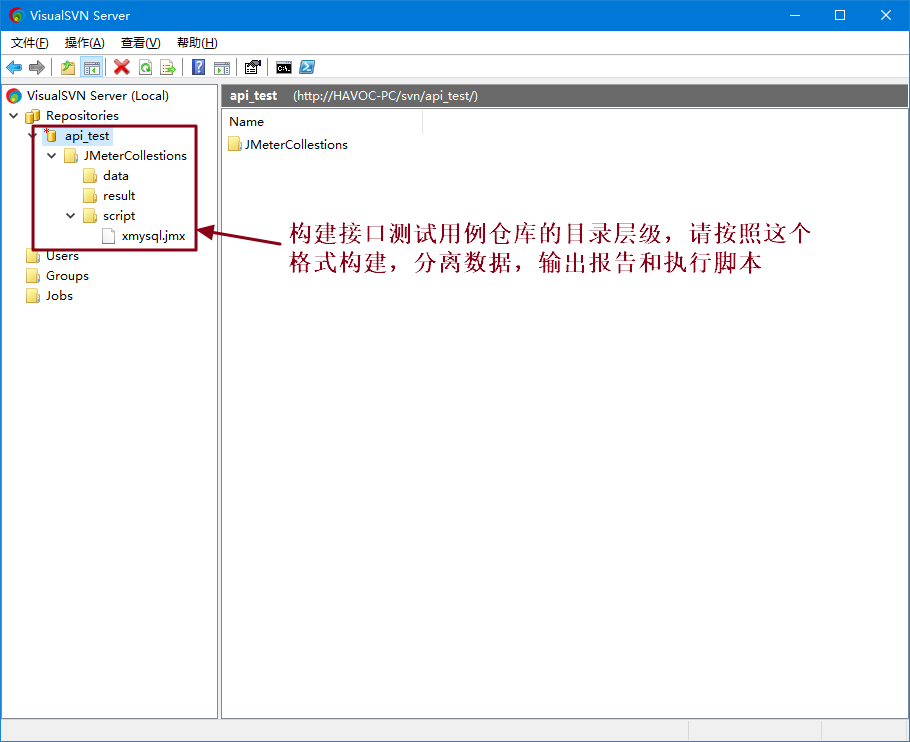Screen dimensions: 910x742
Task: Click the repository URL in the header bar
Action: pos(385,96)
